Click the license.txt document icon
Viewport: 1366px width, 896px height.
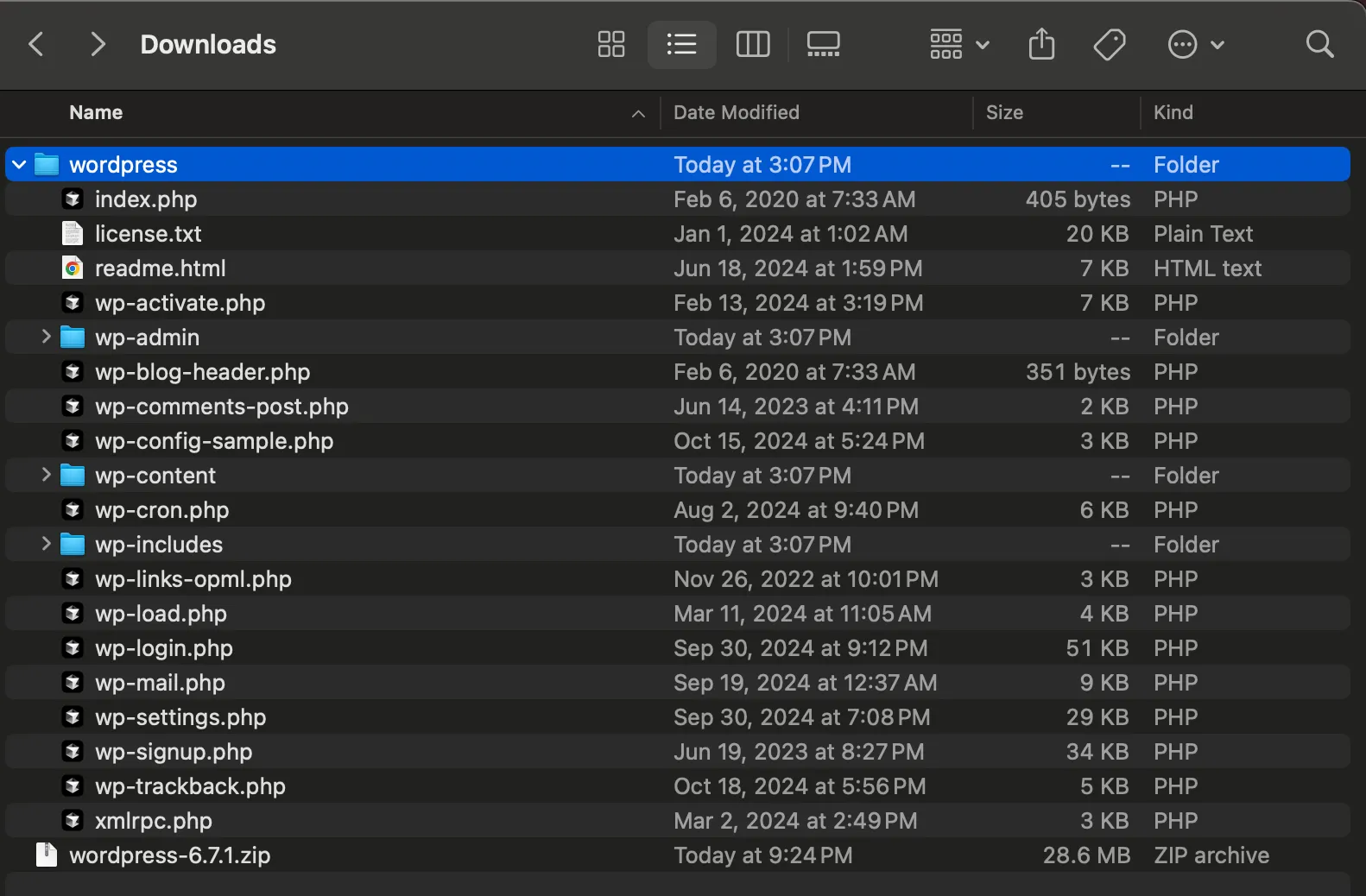click(73, 233)
